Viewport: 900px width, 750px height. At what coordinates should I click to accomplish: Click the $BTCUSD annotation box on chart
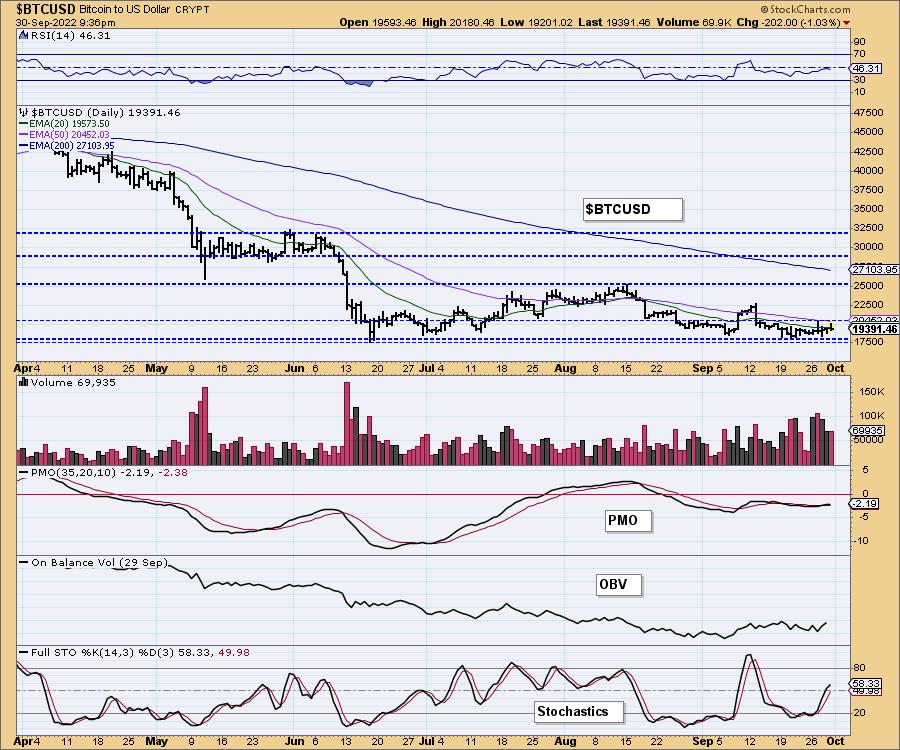[633, 209]
